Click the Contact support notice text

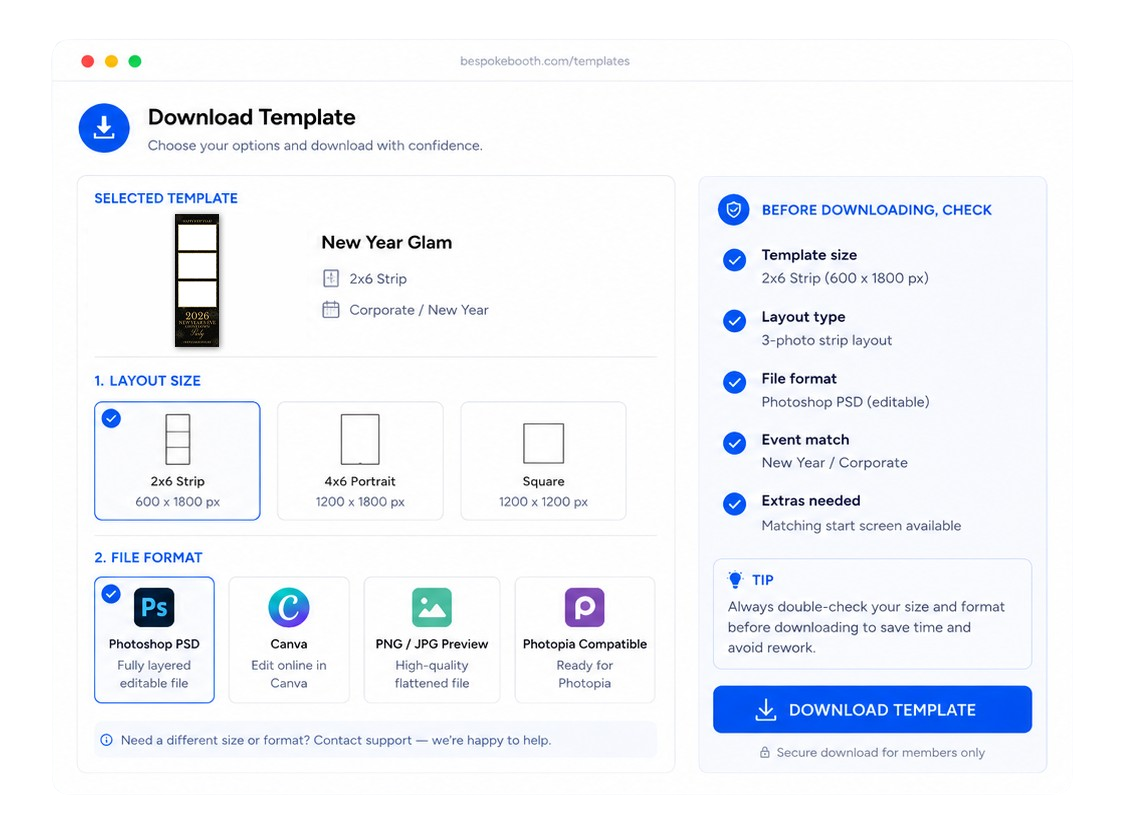click(336, 740)
